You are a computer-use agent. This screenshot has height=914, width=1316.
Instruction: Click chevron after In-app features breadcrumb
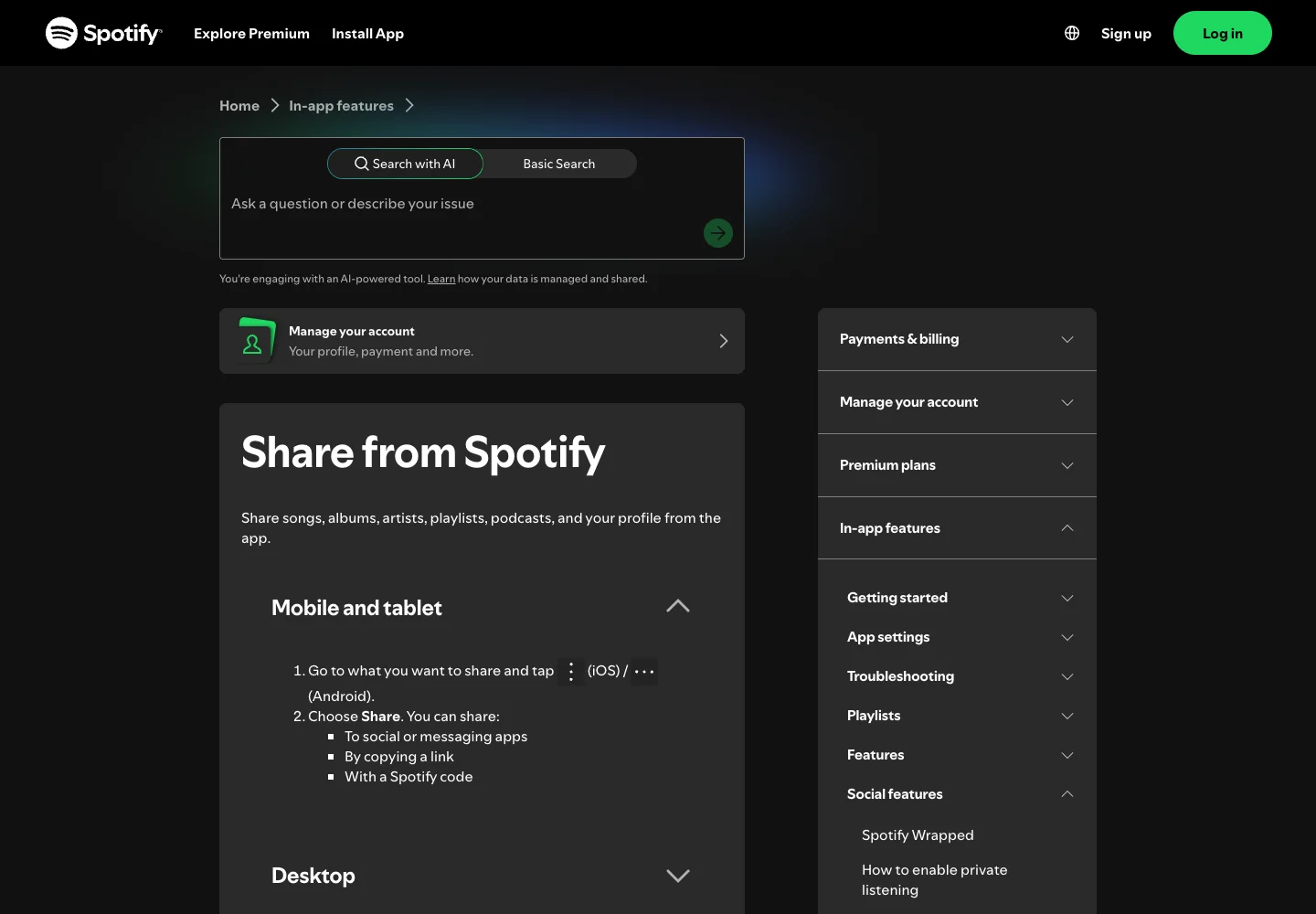tap(409, 106)
